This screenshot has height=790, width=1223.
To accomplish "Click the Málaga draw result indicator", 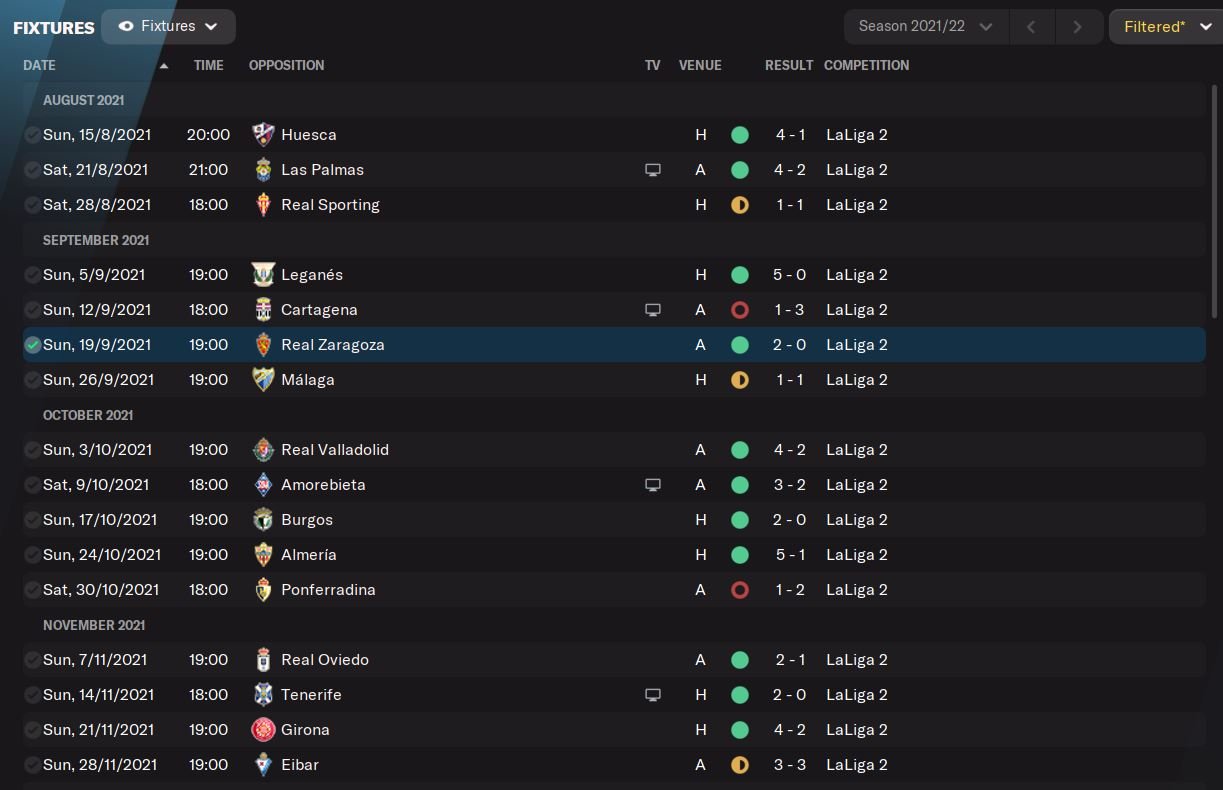I will pos(740,380).
